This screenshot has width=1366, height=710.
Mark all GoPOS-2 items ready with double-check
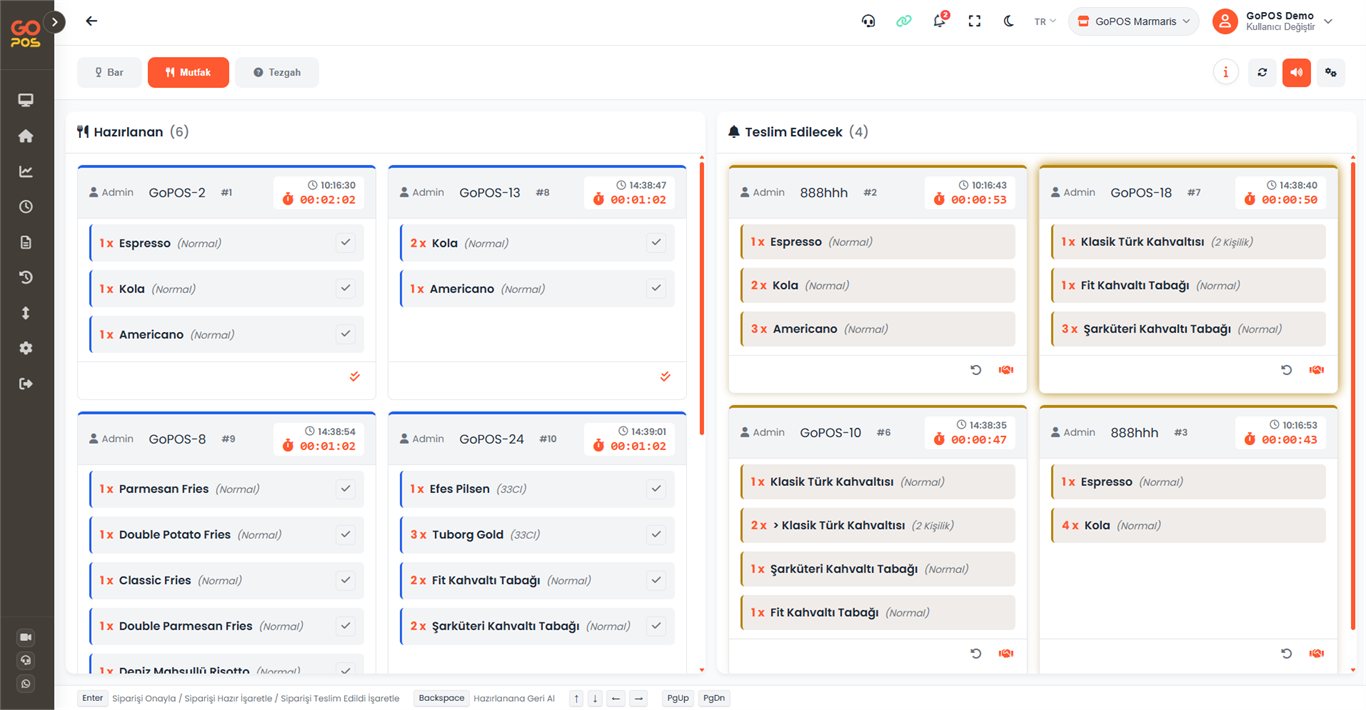pos(355,377)
